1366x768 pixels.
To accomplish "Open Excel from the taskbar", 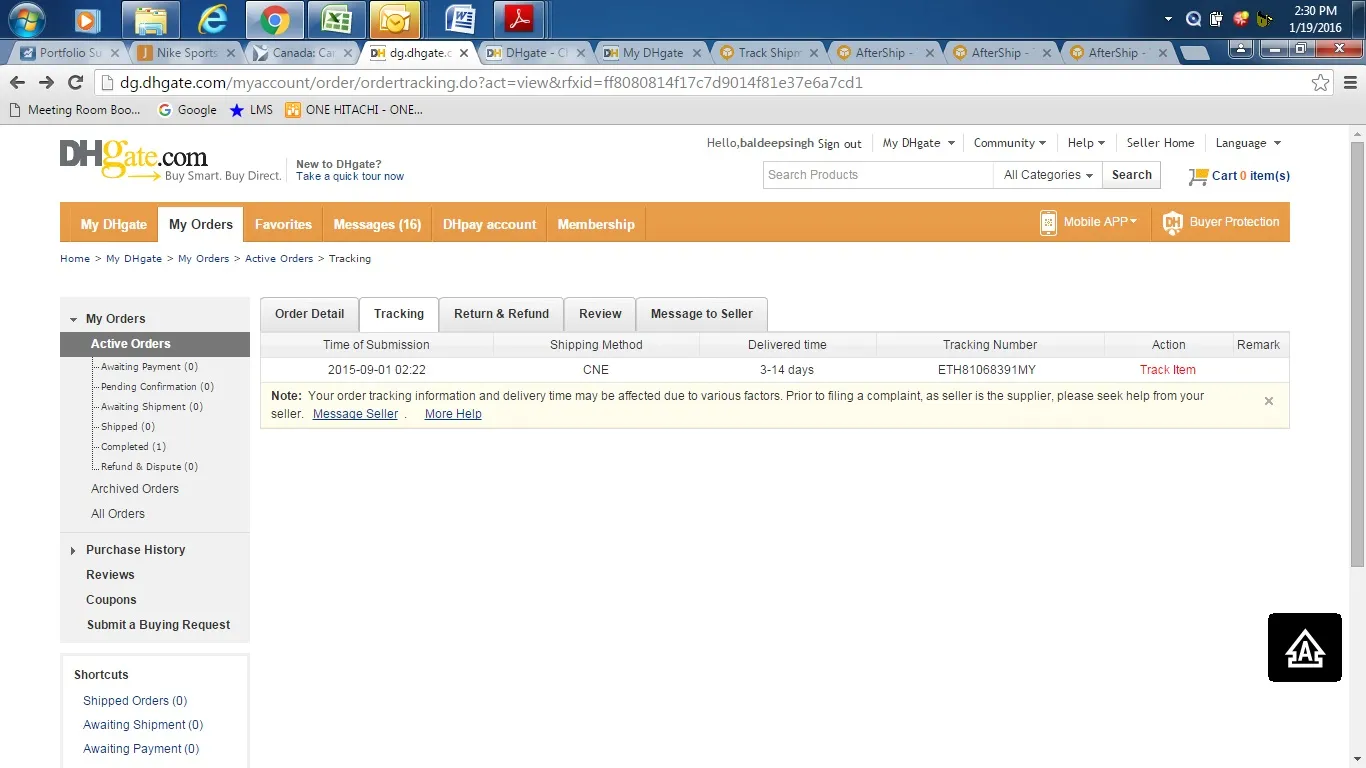I will point(335,19).
